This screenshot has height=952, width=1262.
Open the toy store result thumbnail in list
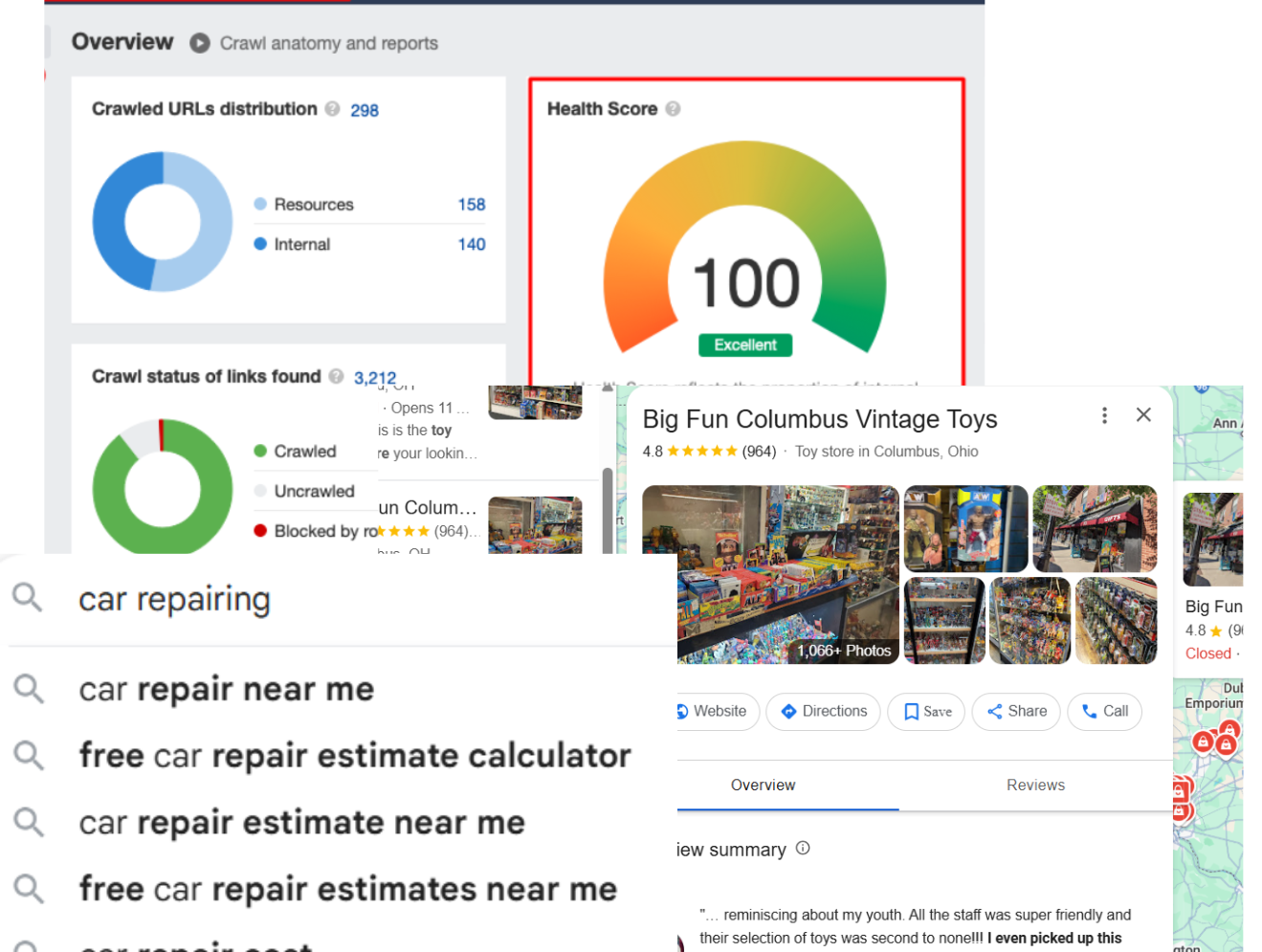(535, 525)
